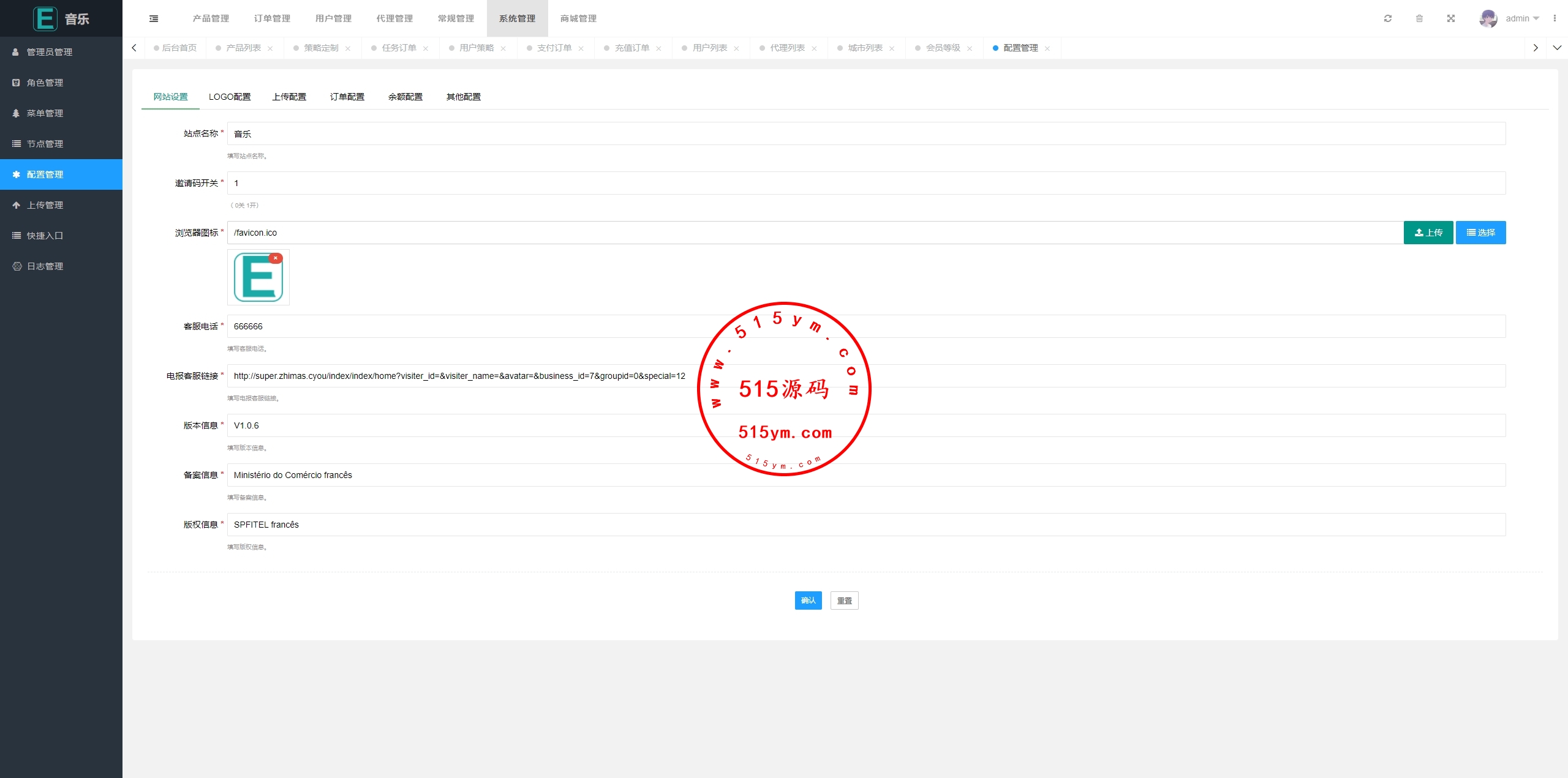Open 日志管理 in the sidebar
Image resolution: width=1568 pixels, height=778 pixels.
tap(45, 266)
